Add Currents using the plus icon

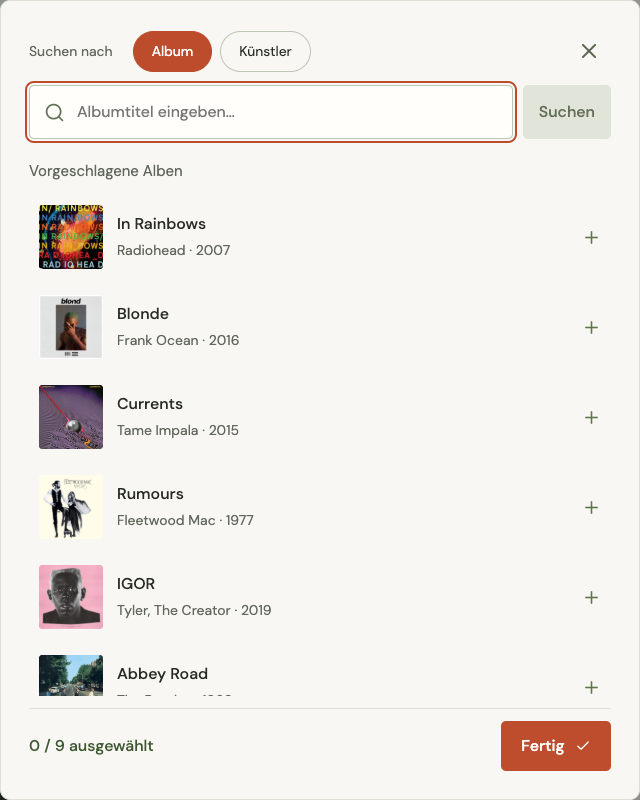point(591,417)
